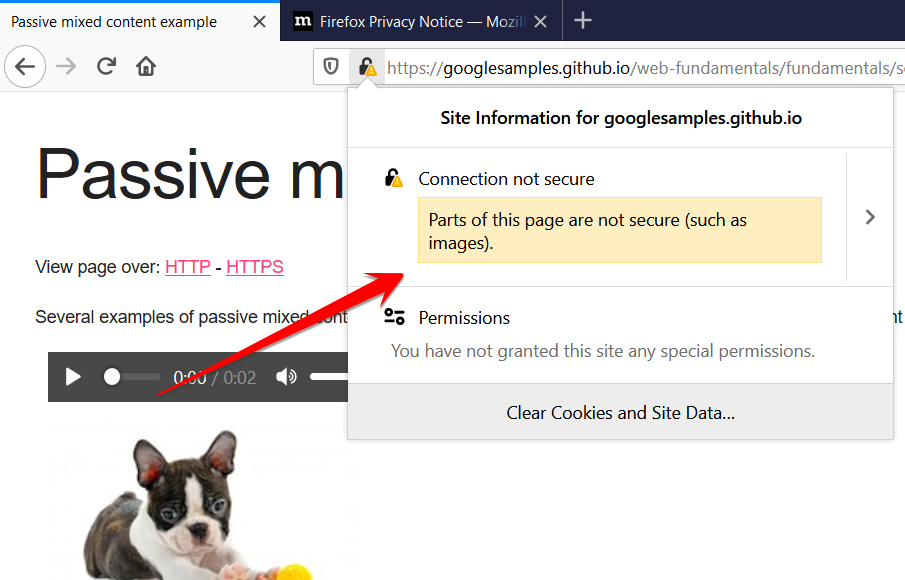Open a new browser tab
The width and height of the screenshot is (905, 580).
pos(583,20)
